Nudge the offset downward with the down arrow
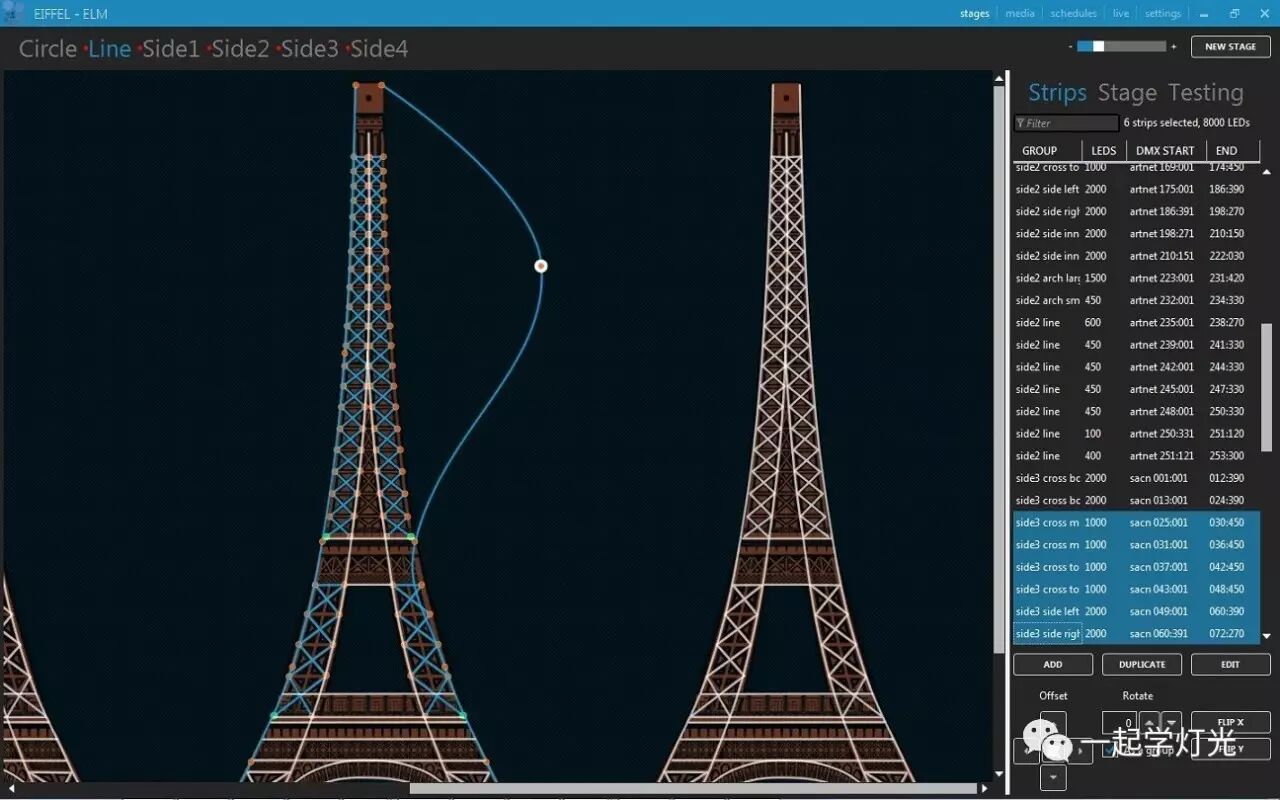 [1053, 777]
